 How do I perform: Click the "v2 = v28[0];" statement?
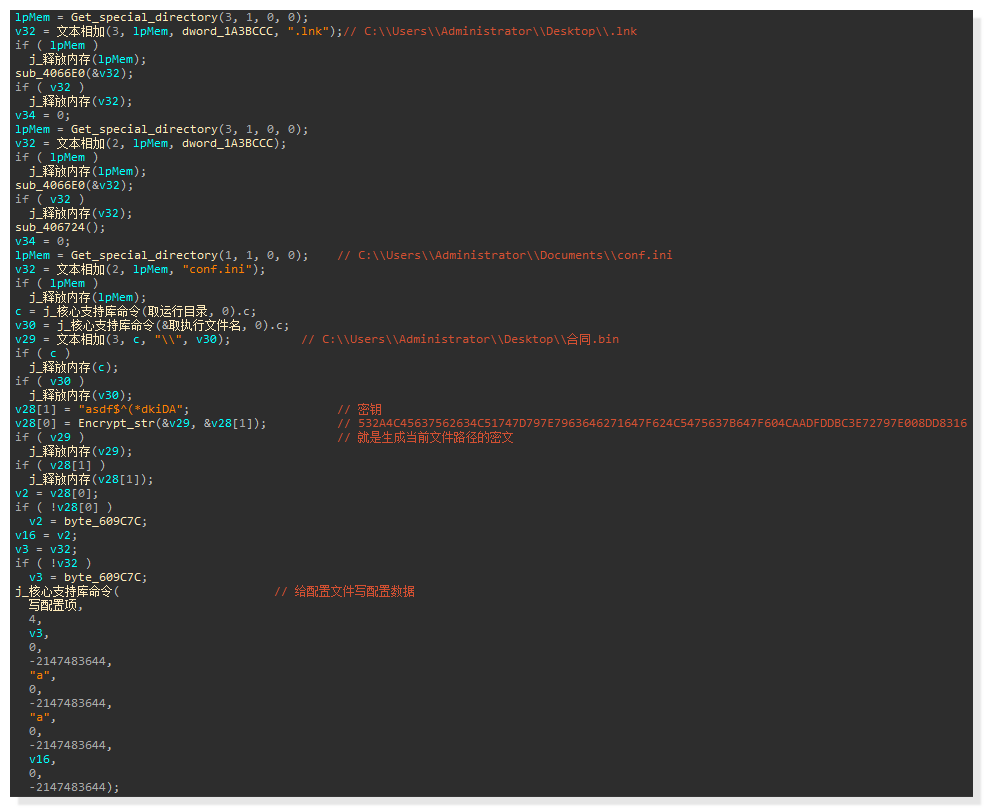click(x=56, y=493)
